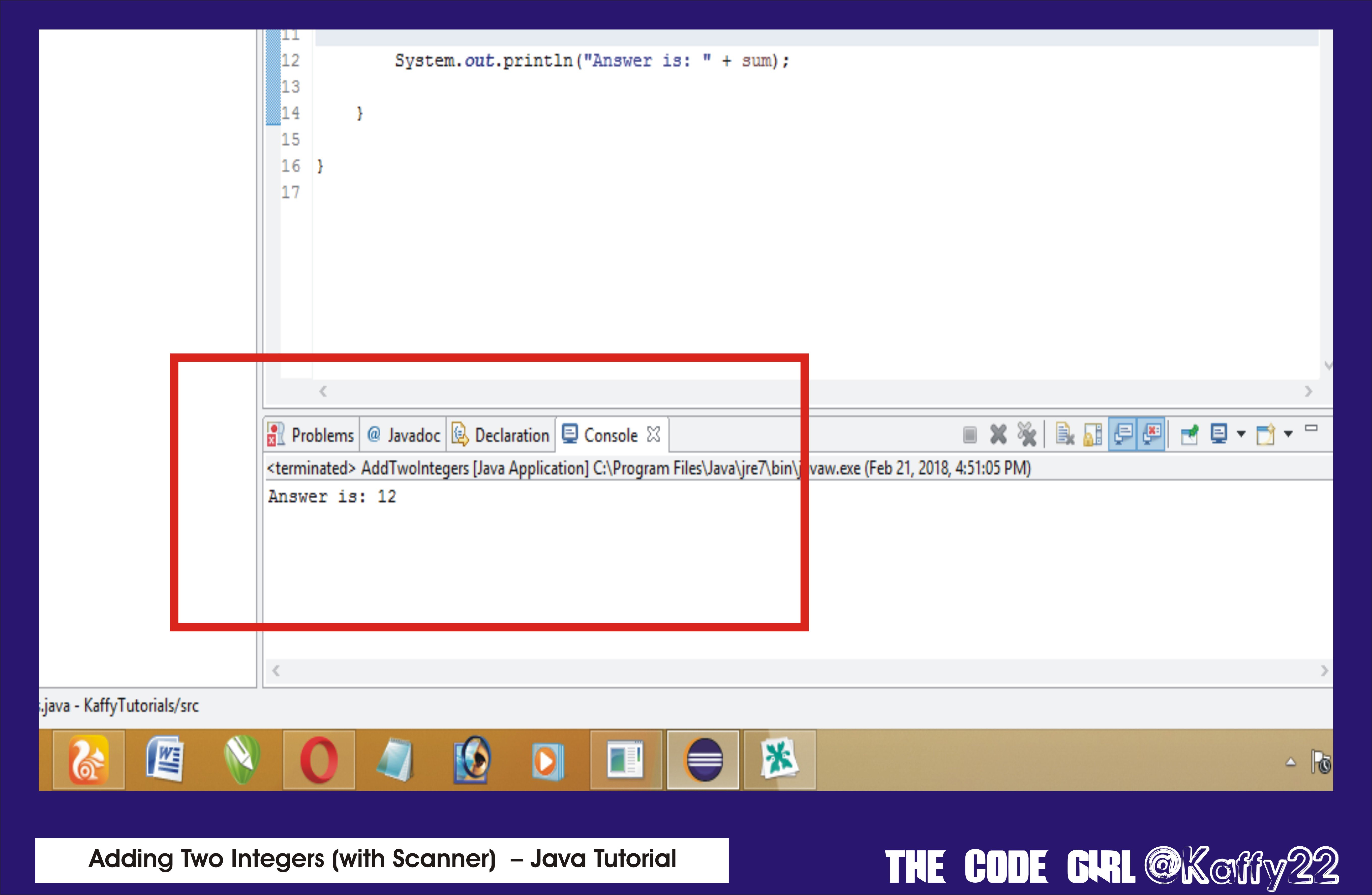Open UC Browser from the taskbar
Image resolution: width=1372 pixels, height=895 pixels.
click(88, 760)
